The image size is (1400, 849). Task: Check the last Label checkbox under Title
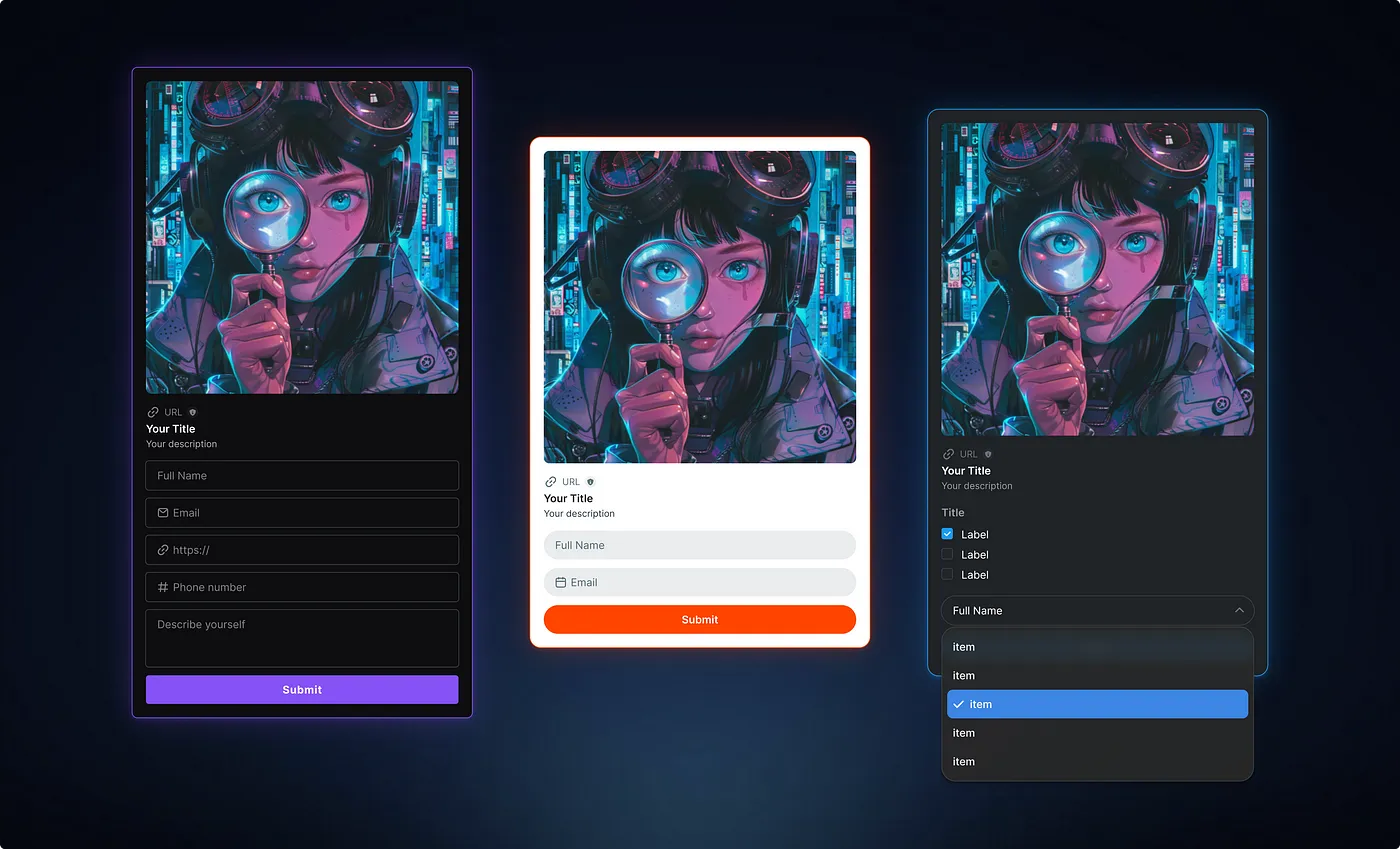[948, 574]
